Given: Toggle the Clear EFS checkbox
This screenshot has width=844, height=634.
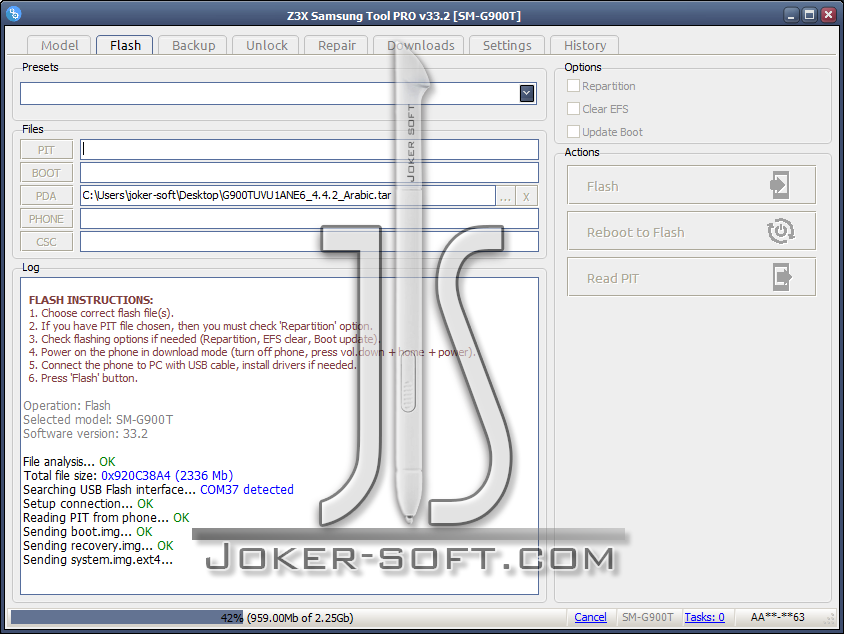Looking at the screenshot, I should pos(573,109).
